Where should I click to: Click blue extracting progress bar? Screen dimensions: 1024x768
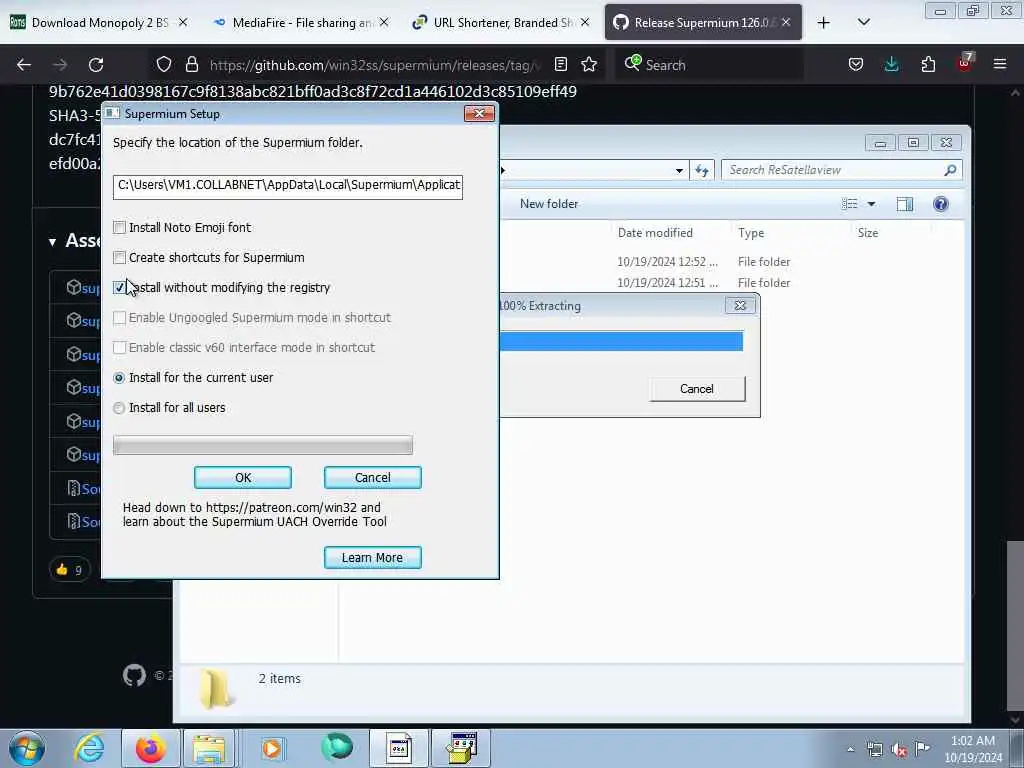[x=621, y=341]
